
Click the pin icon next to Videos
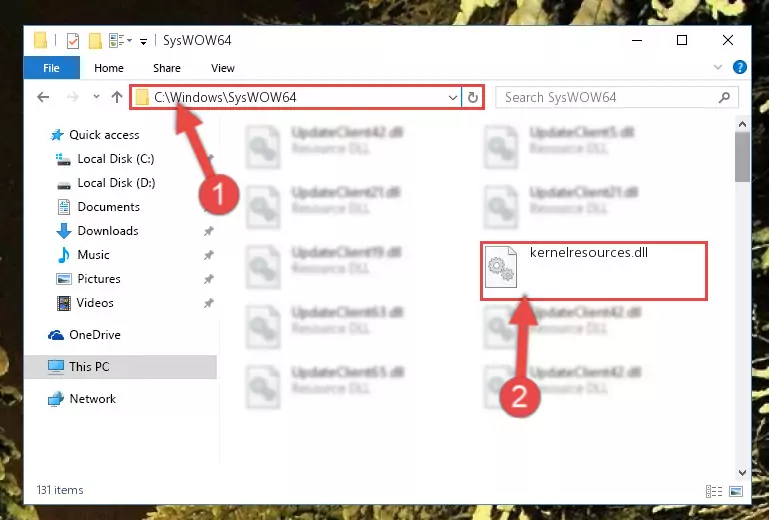click(208, 303)
